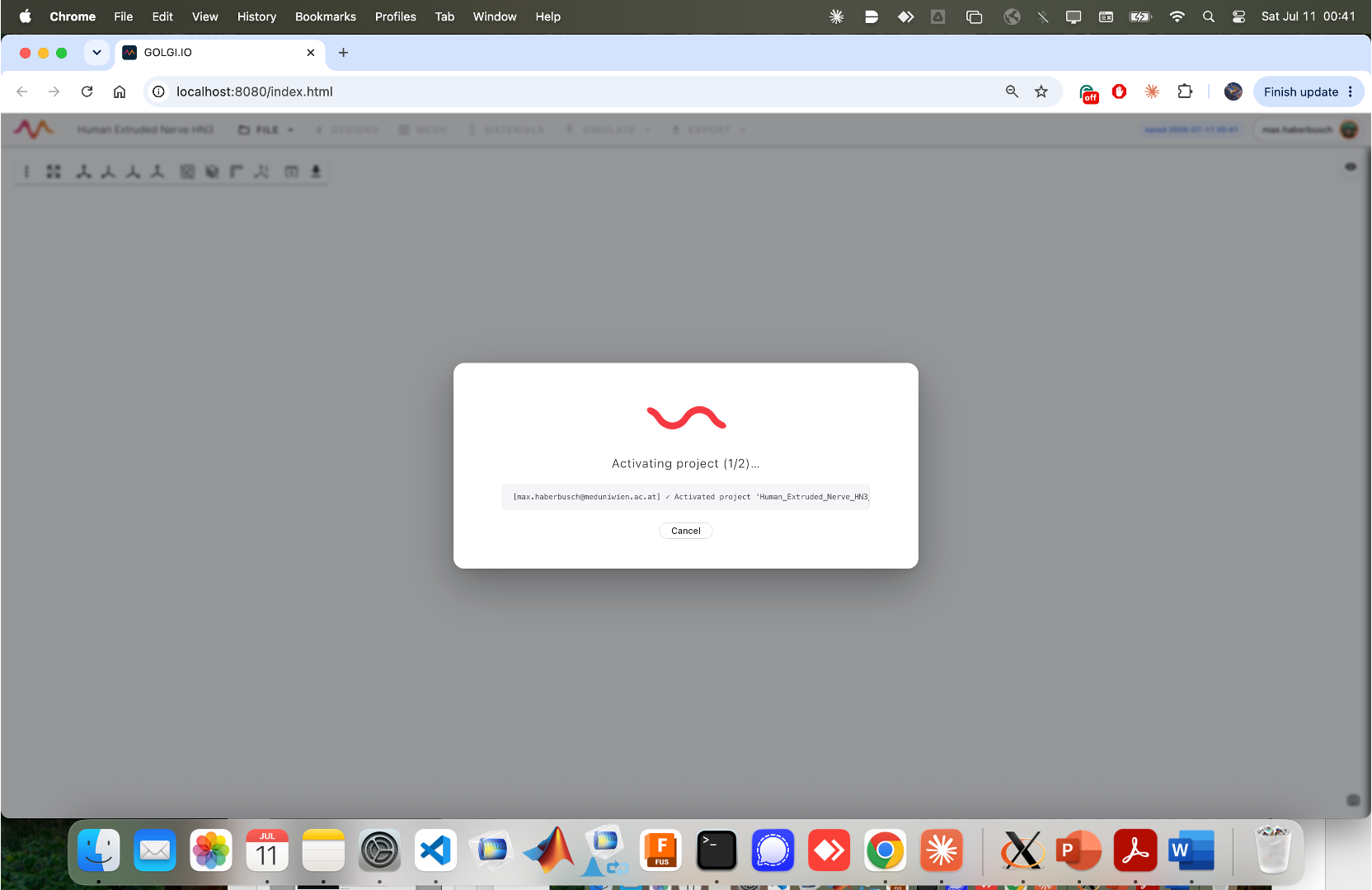Reload the localhost page

[87, 91]
